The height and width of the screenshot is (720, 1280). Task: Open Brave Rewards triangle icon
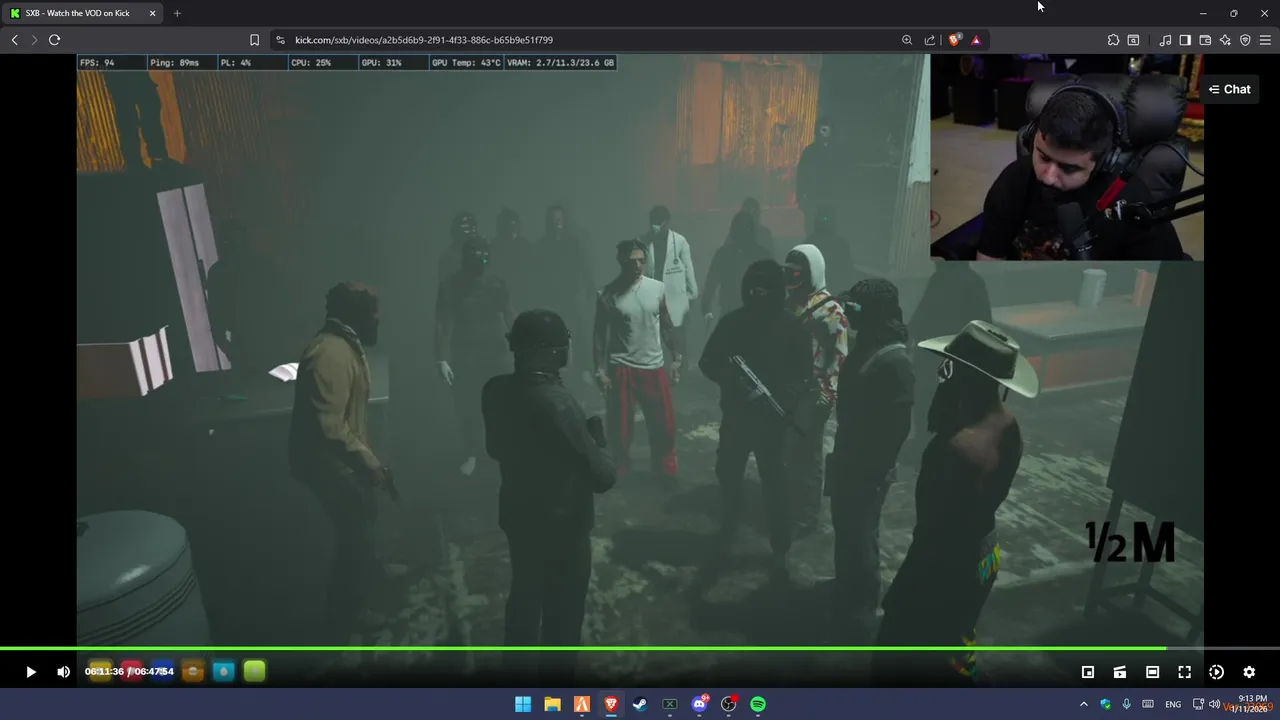point(976,40)
